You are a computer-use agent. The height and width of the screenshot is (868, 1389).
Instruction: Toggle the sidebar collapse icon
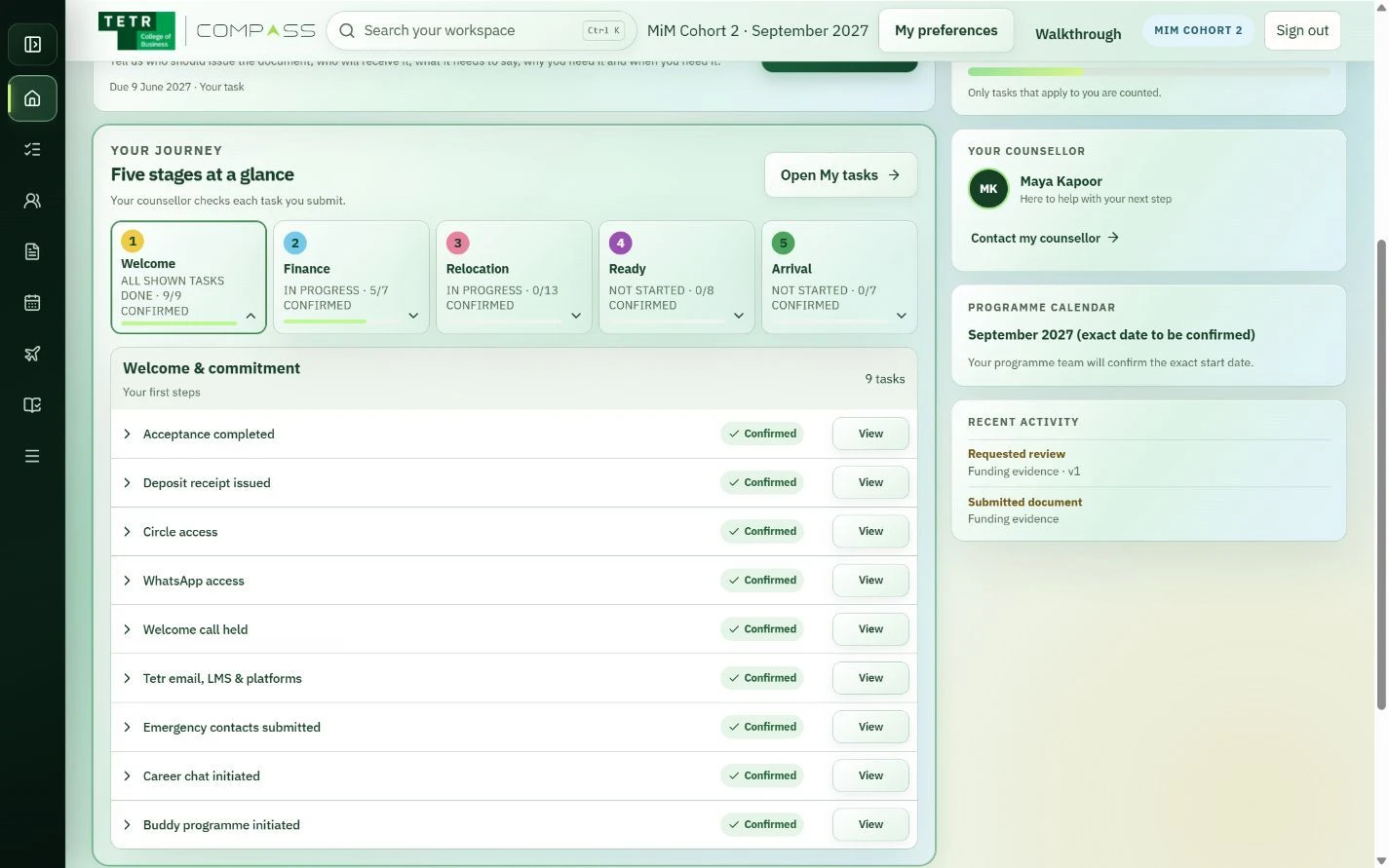pyautogui.click(x=32, y=44)
